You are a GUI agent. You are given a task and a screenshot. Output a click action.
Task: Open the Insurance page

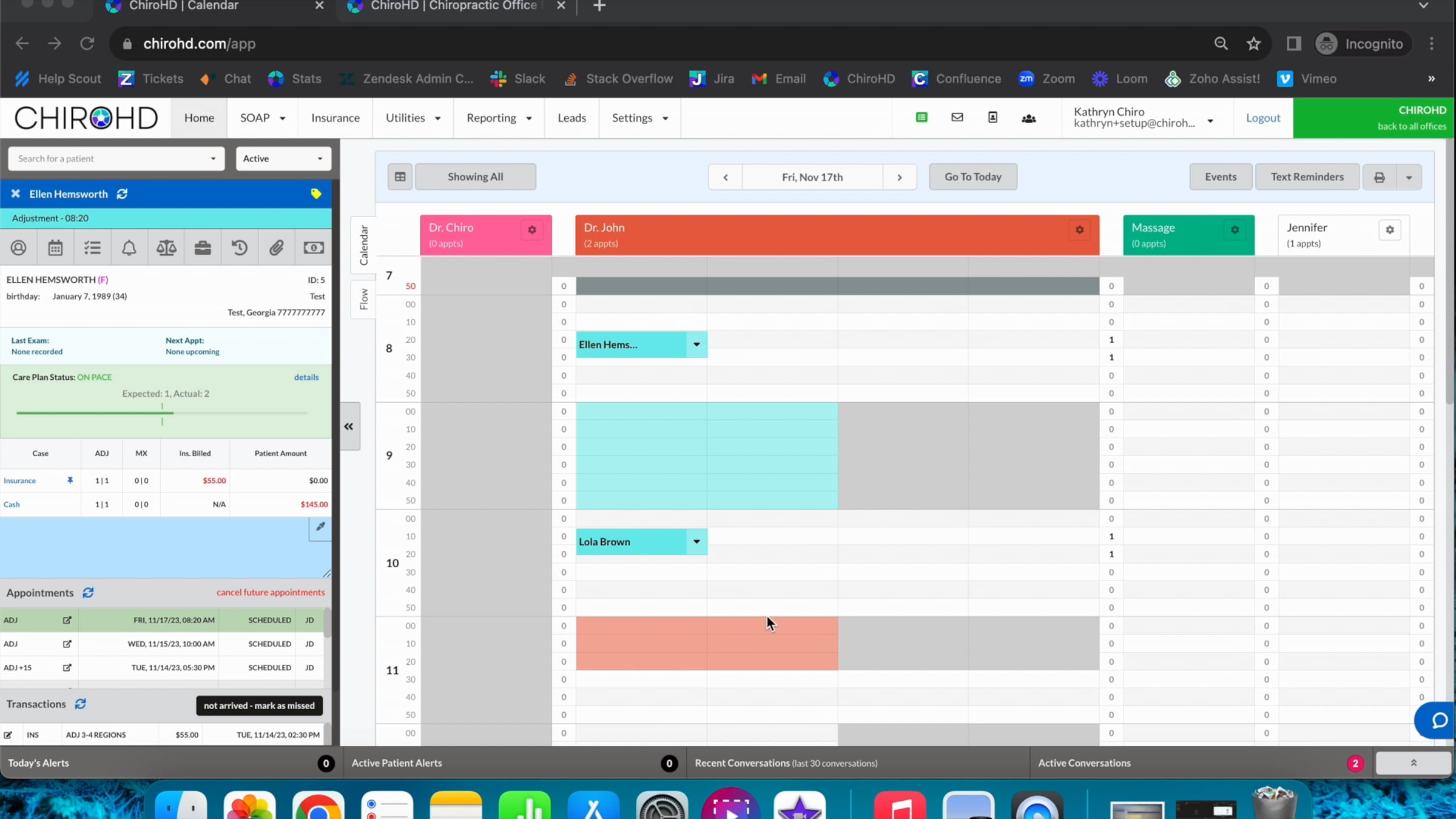[x=335, y=118]
